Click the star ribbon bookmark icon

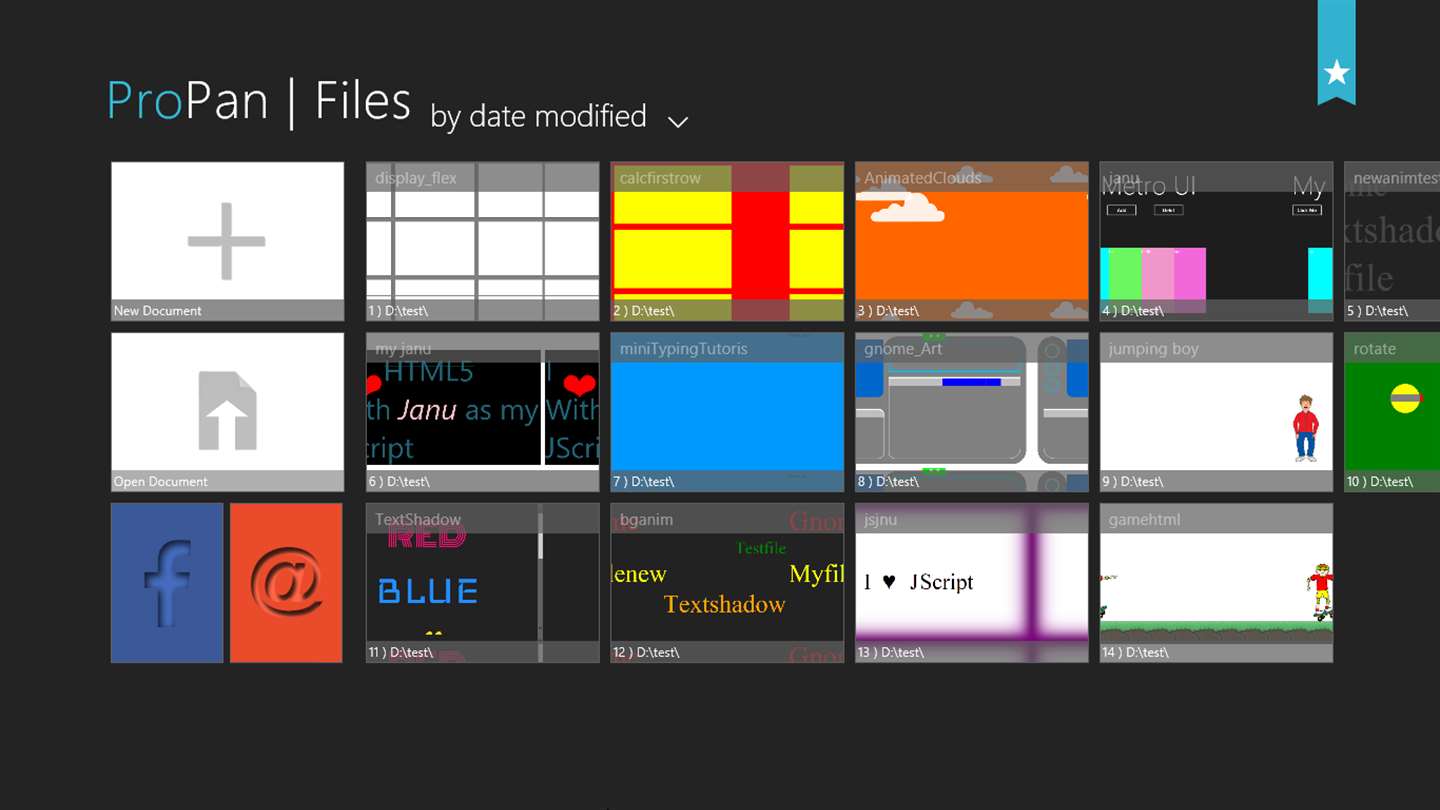[1336, 52]
